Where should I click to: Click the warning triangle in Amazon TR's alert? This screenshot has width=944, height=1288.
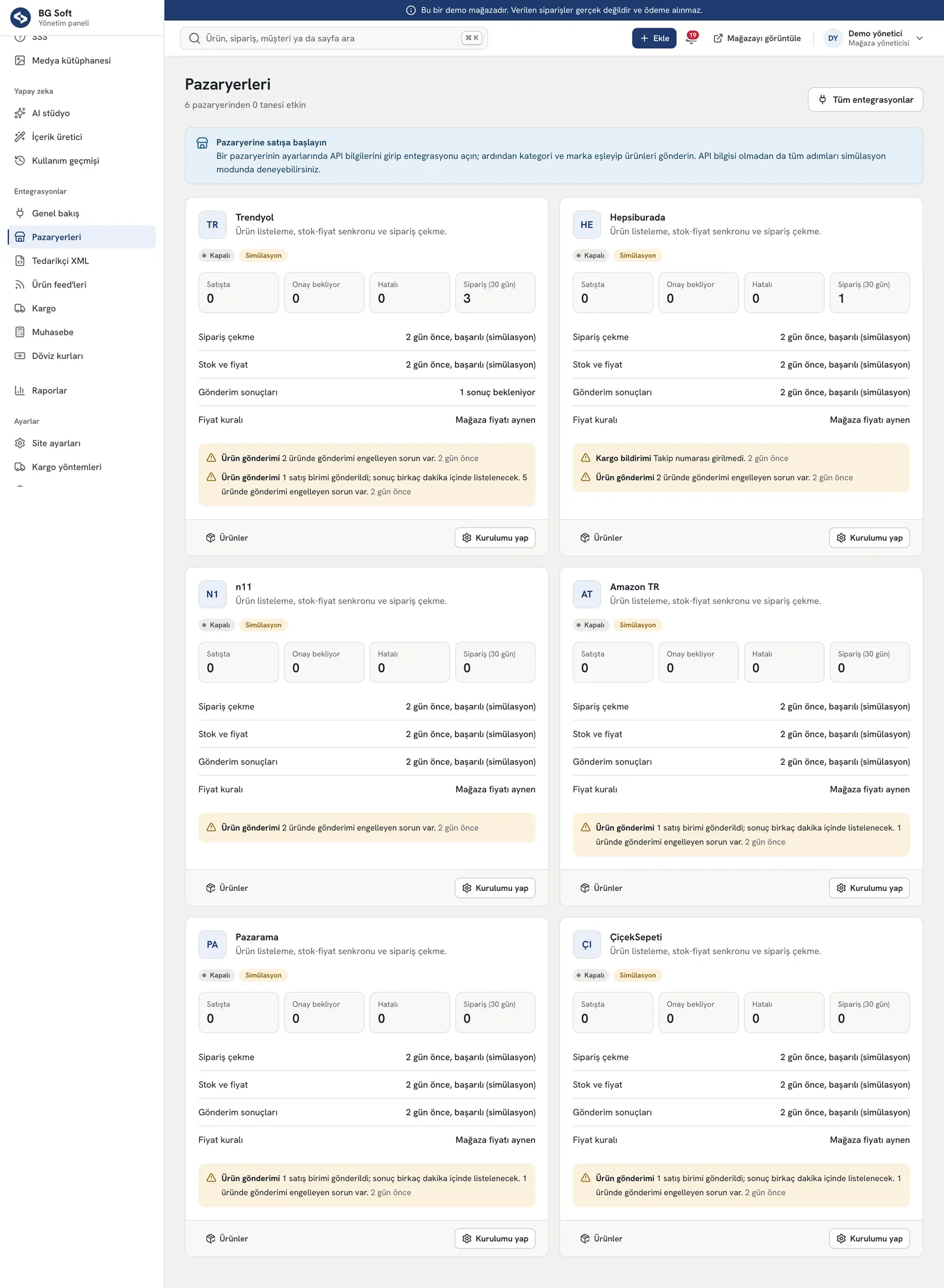[x=586, y=827]
